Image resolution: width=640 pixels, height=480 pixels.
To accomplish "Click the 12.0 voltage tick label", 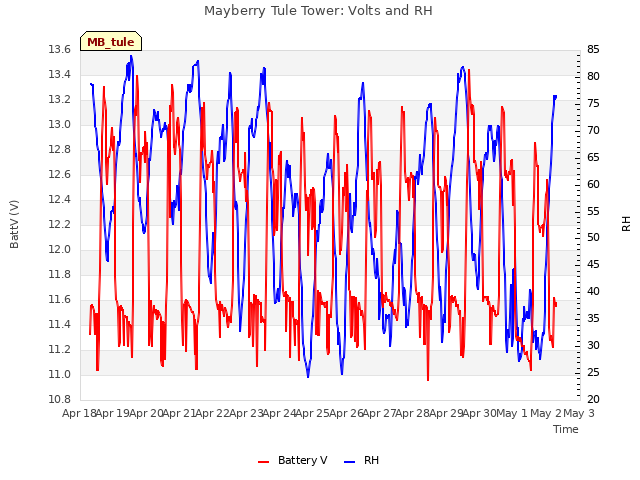I will click(x=60, y=249).
